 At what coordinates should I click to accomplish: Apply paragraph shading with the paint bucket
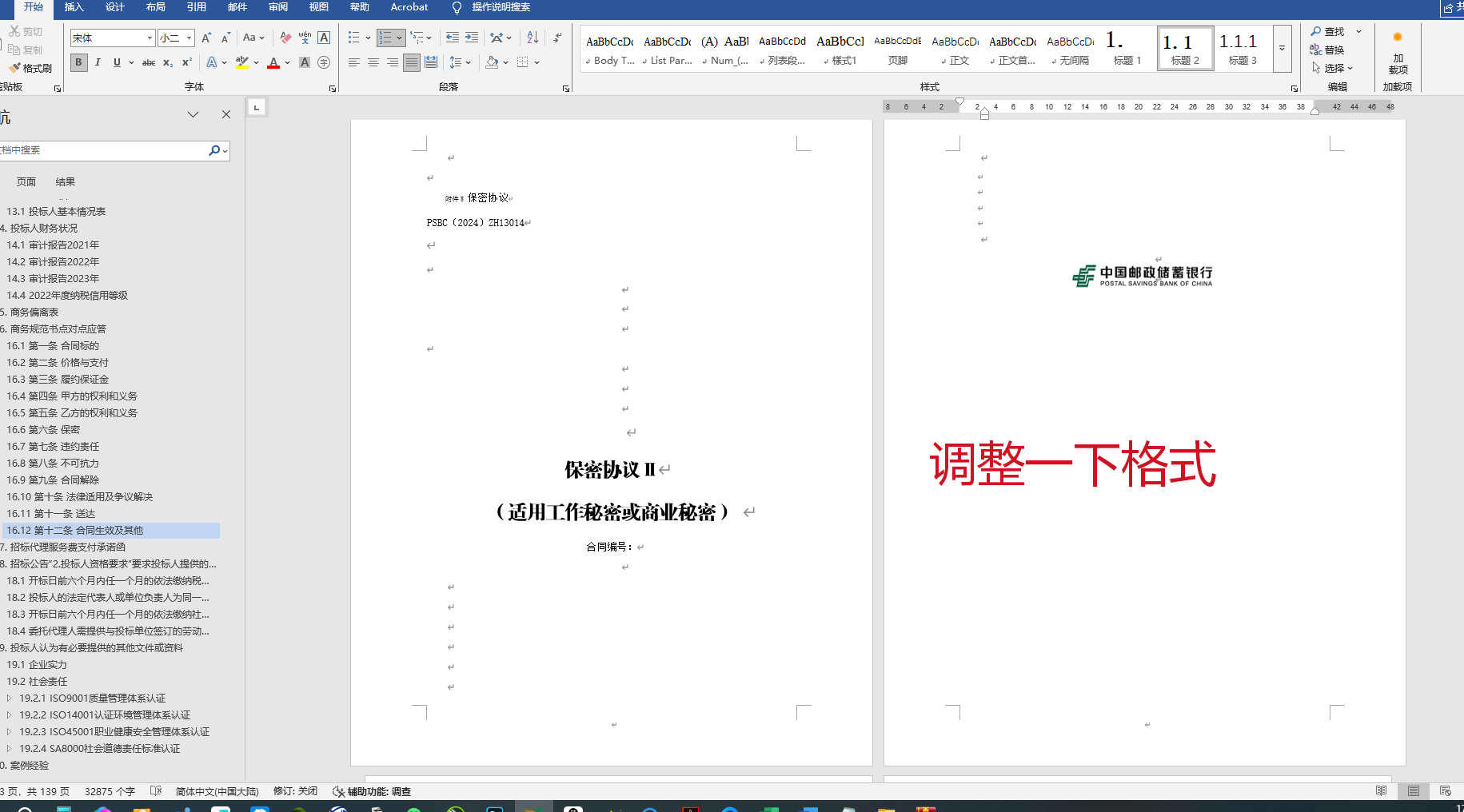(492, 62)
